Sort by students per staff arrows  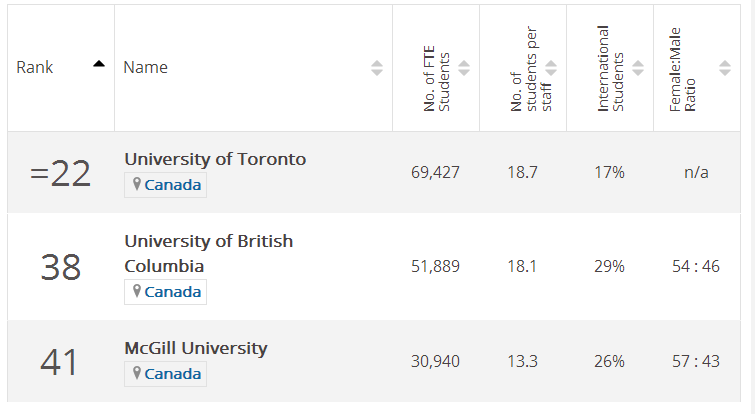[x=551, y=68]
